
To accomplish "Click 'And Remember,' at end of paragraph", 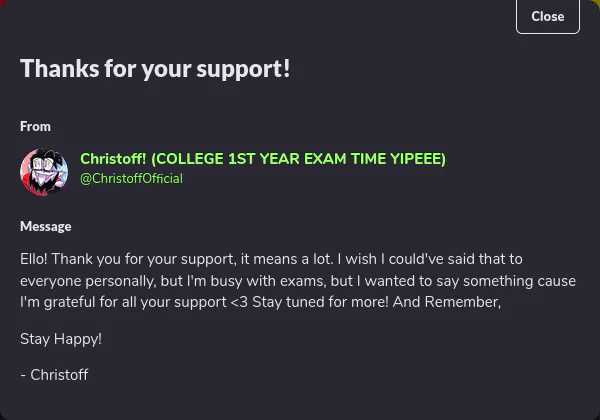I will coord(447,302).
